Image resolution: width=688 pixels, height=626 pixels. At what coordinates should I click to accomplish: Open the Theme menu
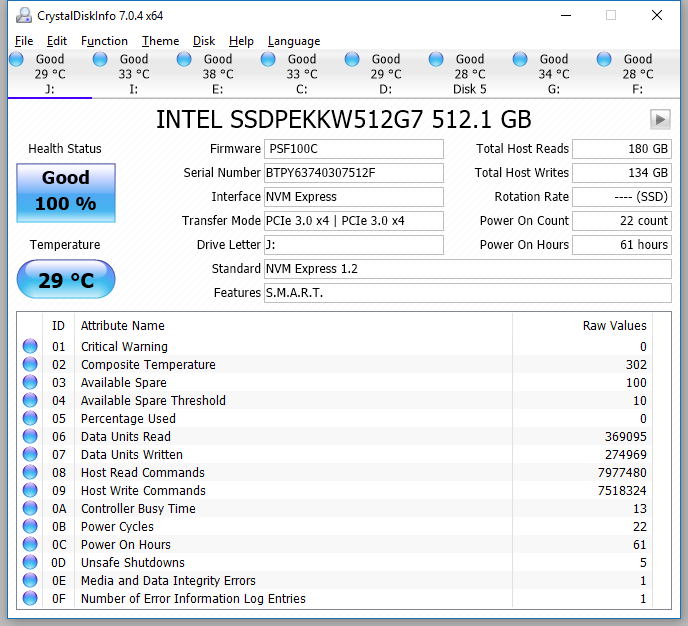160,41
